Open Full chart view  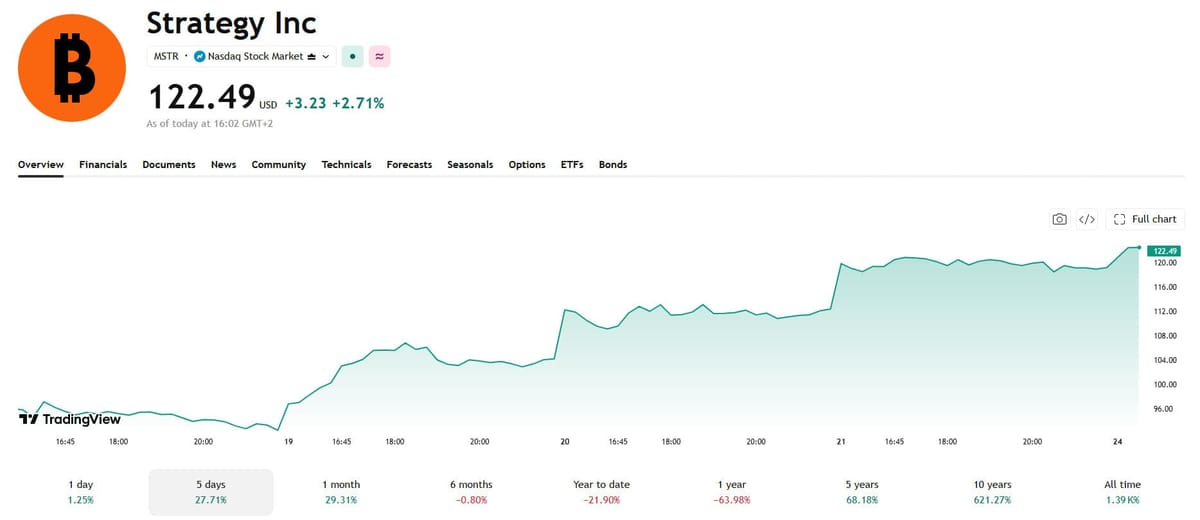coord(1144,219)
